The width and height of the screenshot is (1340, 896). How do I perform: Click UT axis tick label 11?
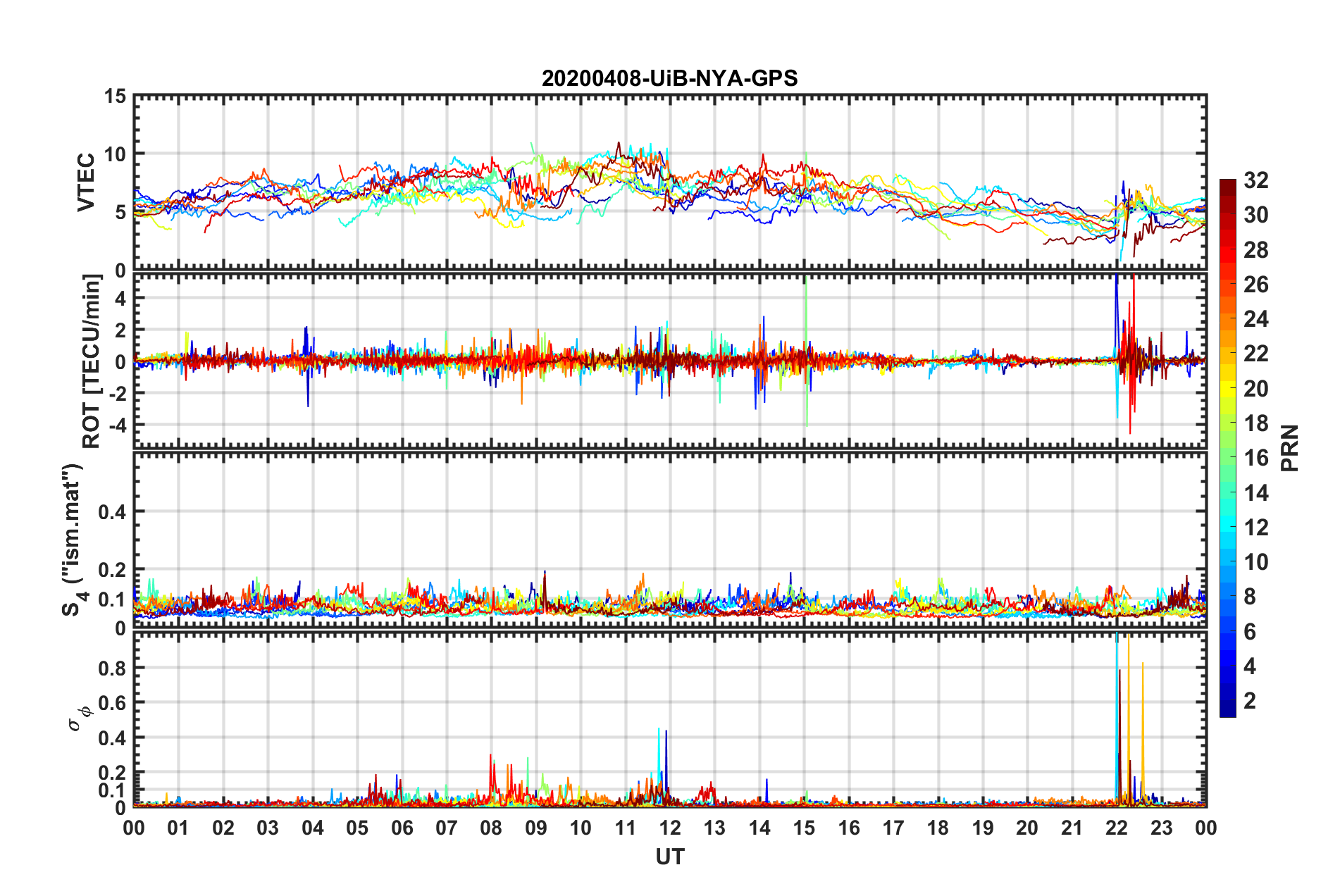[626, 828]
